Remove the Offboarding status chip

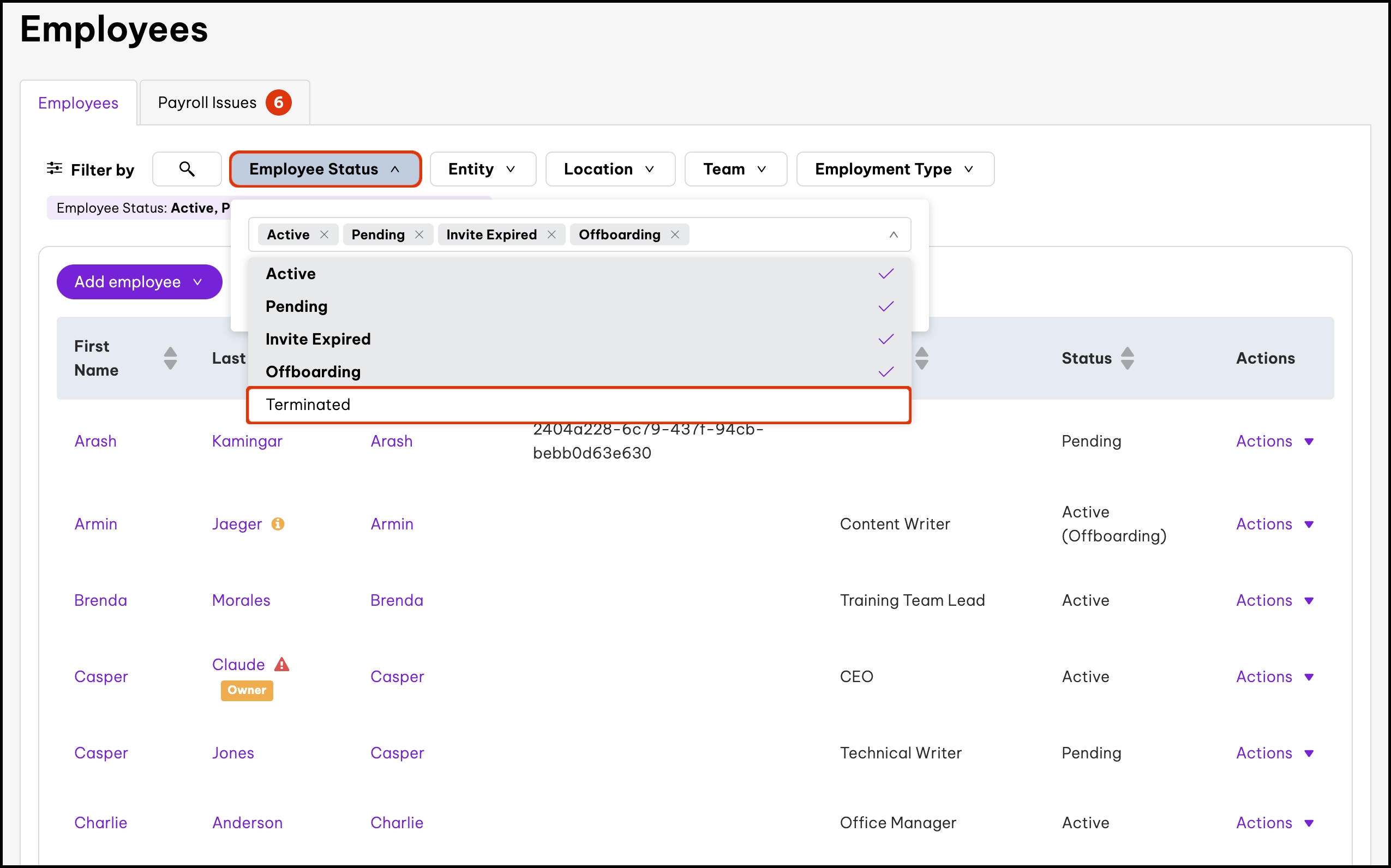(675, 235)
